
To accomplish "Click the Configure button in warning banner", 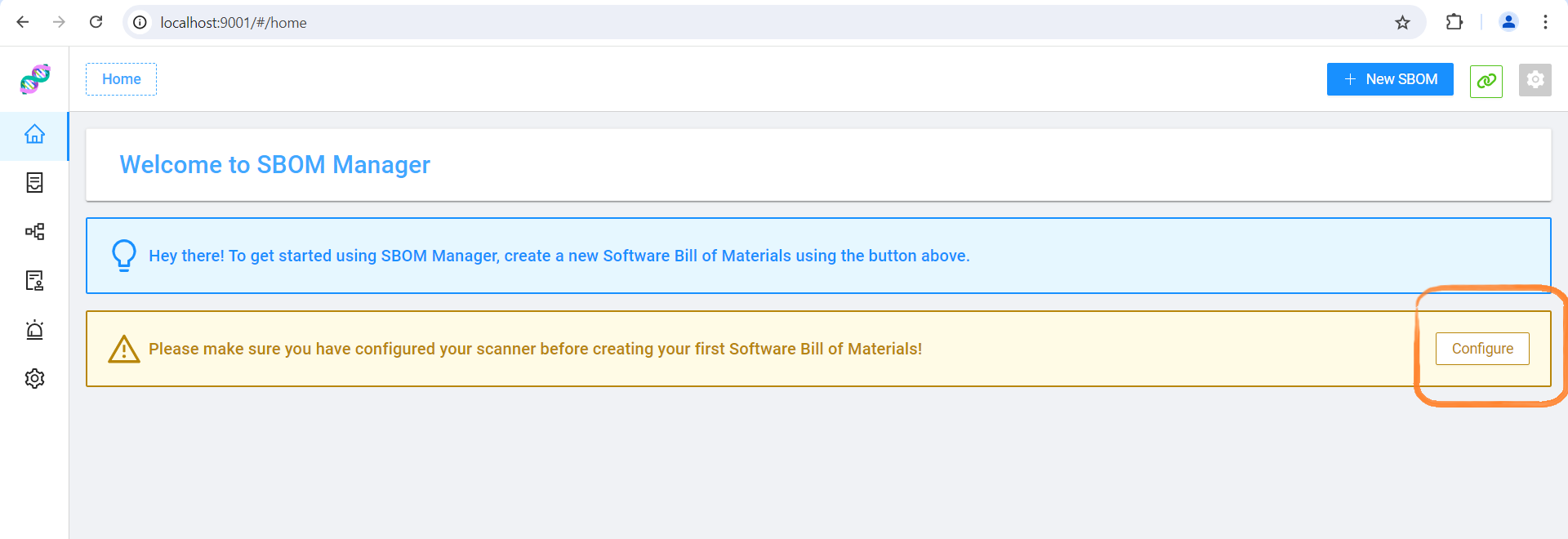I will pos(1482,349).
